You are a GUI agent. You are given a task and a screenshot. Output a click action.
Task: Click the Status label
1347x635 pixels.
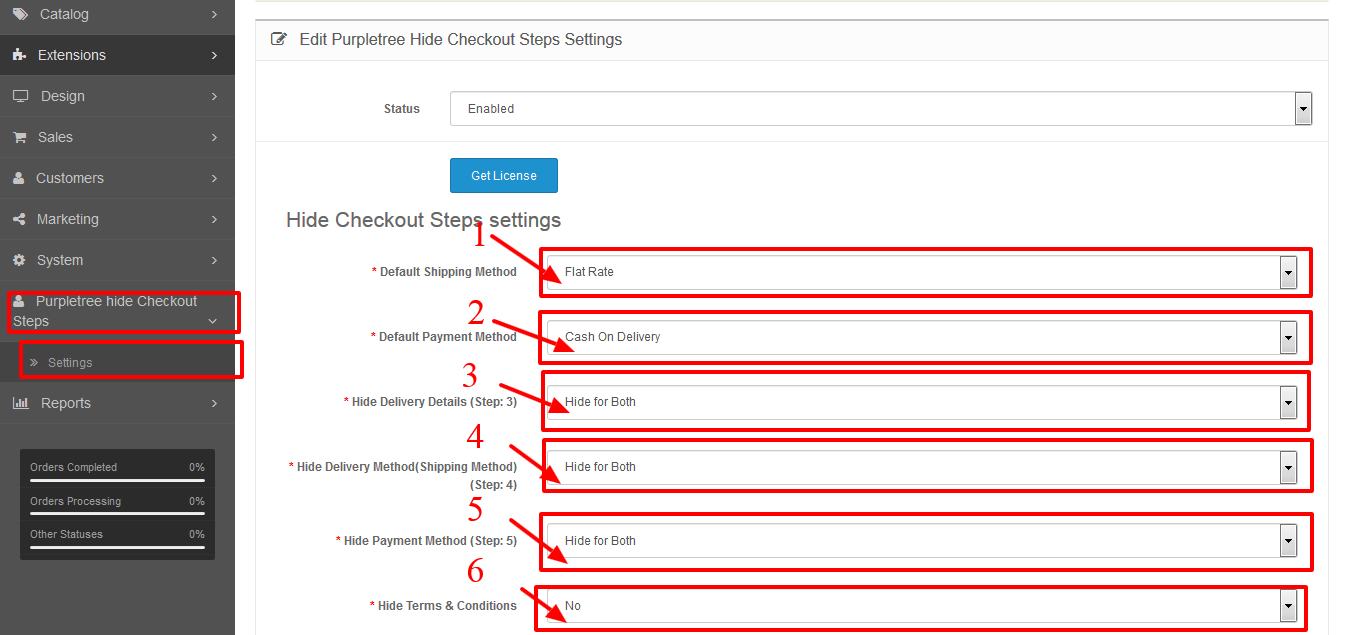402,109
